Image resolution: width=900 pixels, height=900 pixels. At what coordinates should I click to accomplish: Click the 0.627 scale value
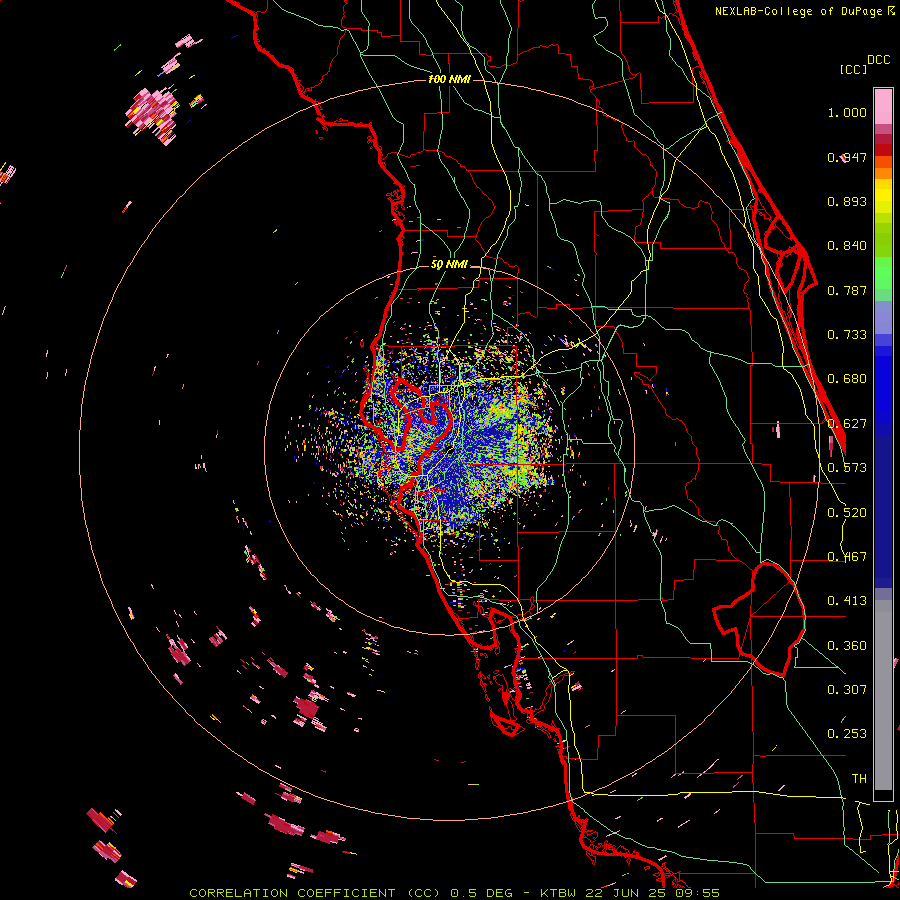point(847,424)
